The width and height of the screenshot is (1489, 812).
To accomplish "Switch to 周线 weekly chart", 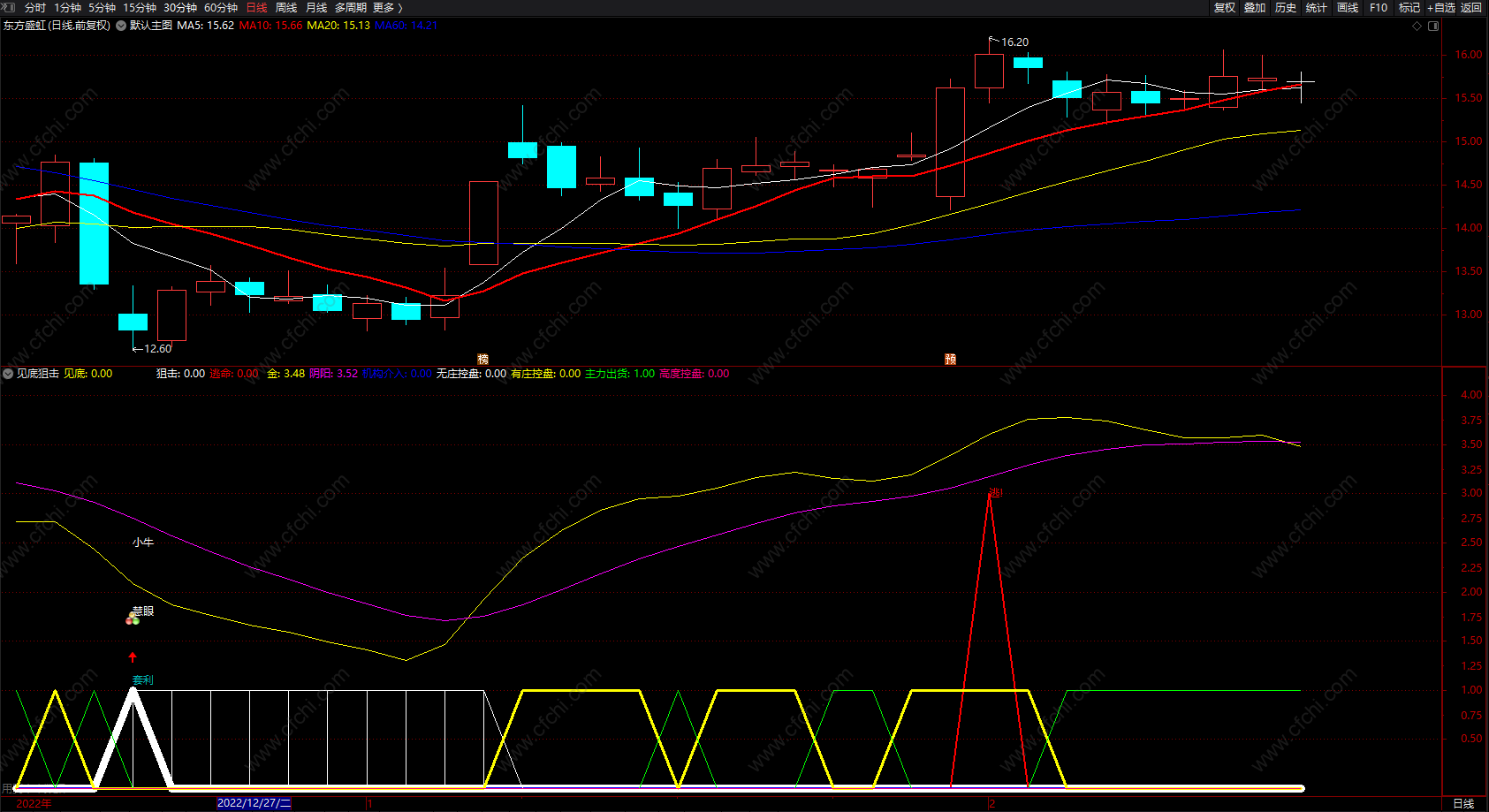I will pyautogui.click(x=286, y=7).
